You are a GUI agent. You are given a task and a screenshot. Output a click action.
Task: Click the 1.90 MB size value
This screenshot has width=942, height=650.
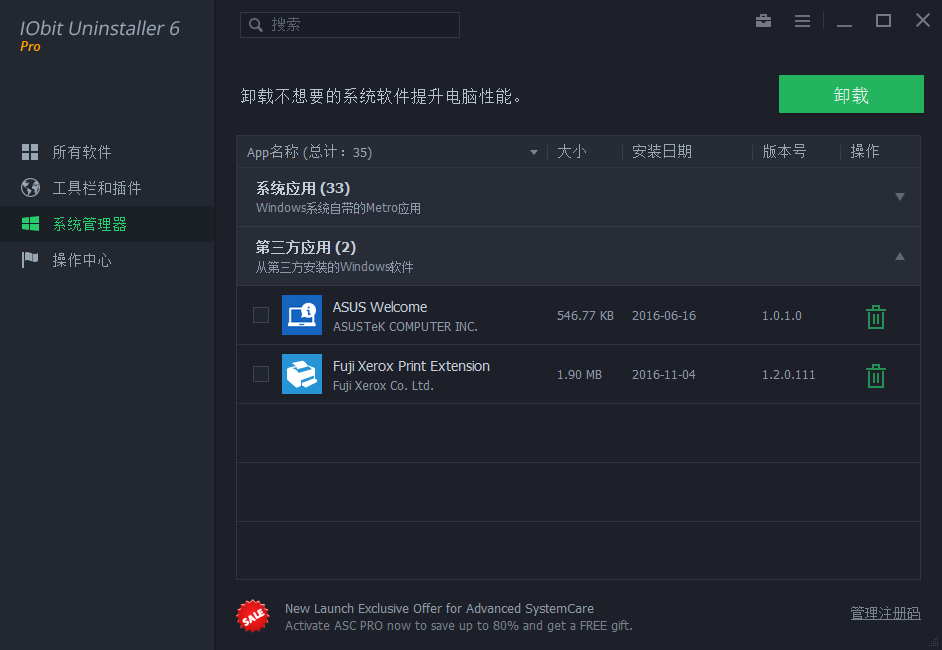tap(579, 374)
